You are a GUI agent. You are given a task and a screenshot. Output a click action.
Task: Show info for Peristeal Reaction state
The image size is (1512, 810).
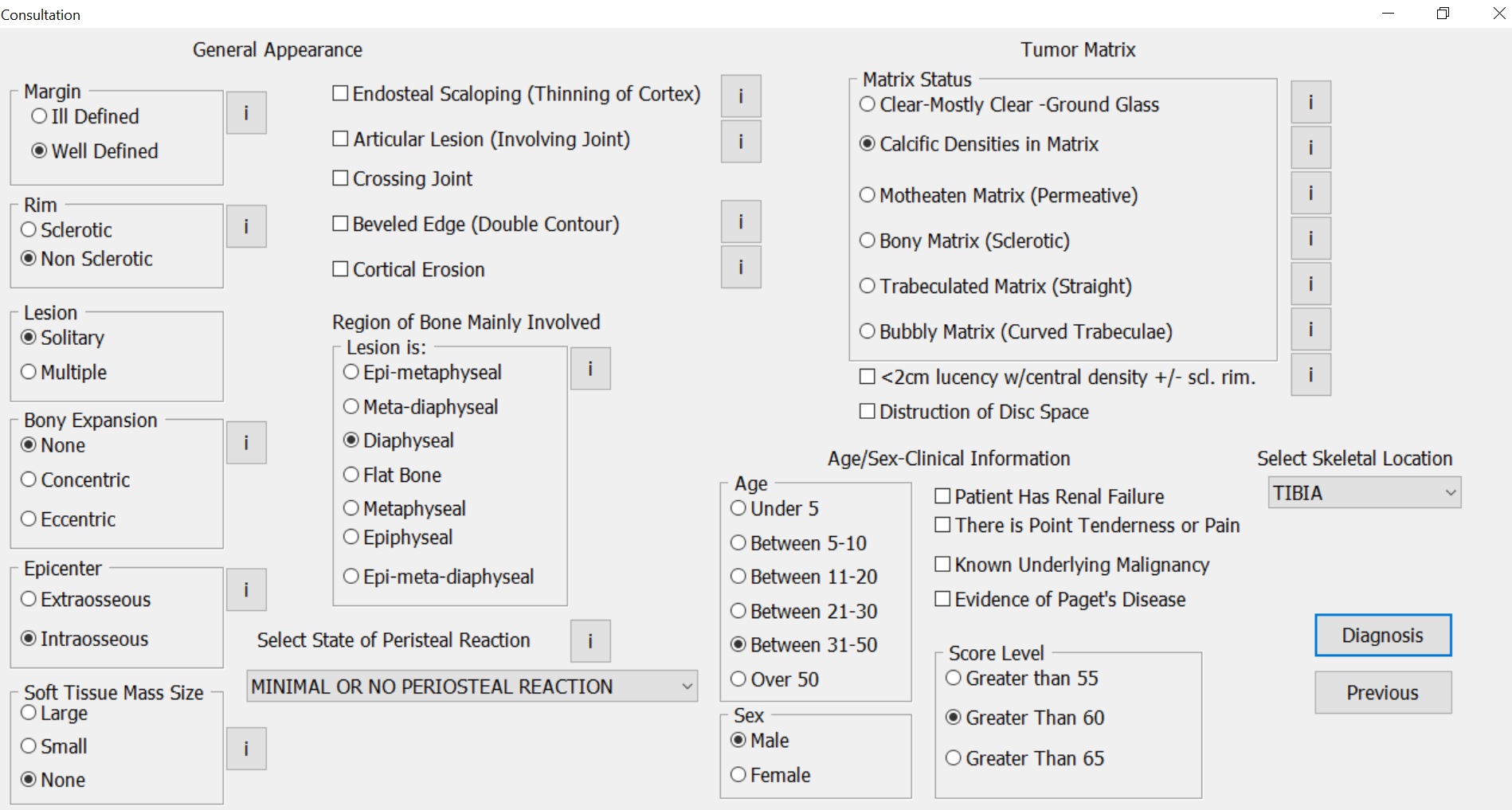(x=590, y=641)
